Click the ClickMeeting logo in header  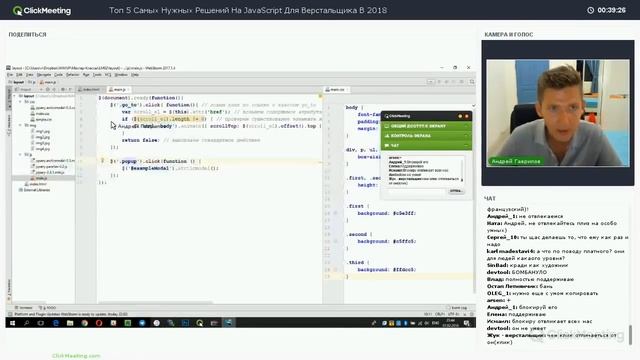(x=42, y=11)
